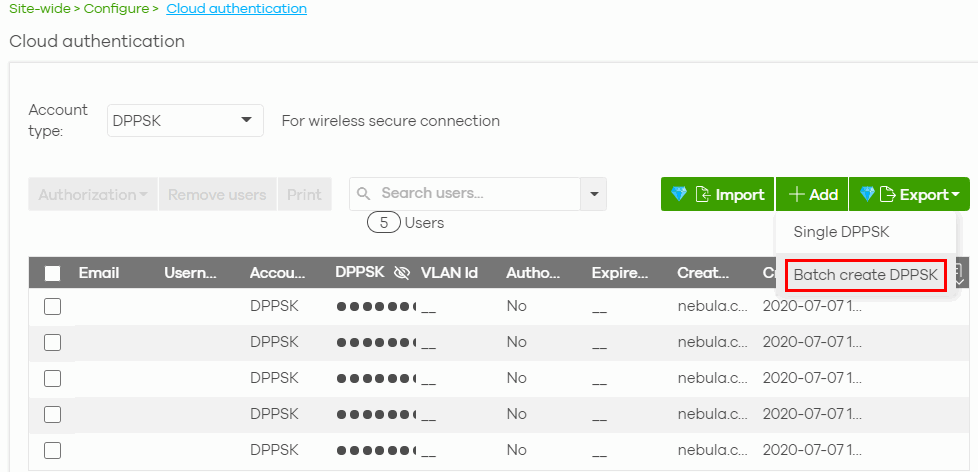Image resolution: width=978 pixels, height=472 pixels.
Task: Sort by Authorized column header
Action: [x=533, y=272]
